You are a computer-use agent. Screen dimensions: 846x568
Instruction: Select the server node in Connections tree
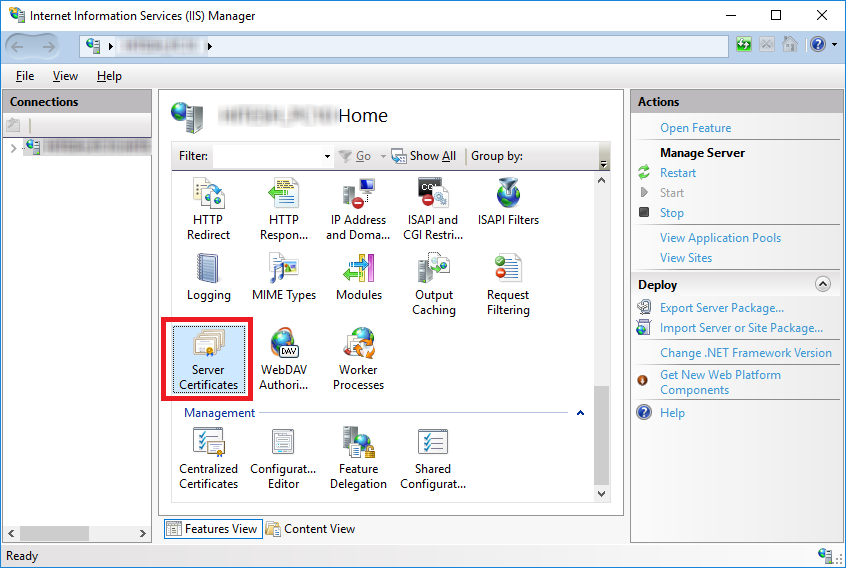[x=87, y=147]
